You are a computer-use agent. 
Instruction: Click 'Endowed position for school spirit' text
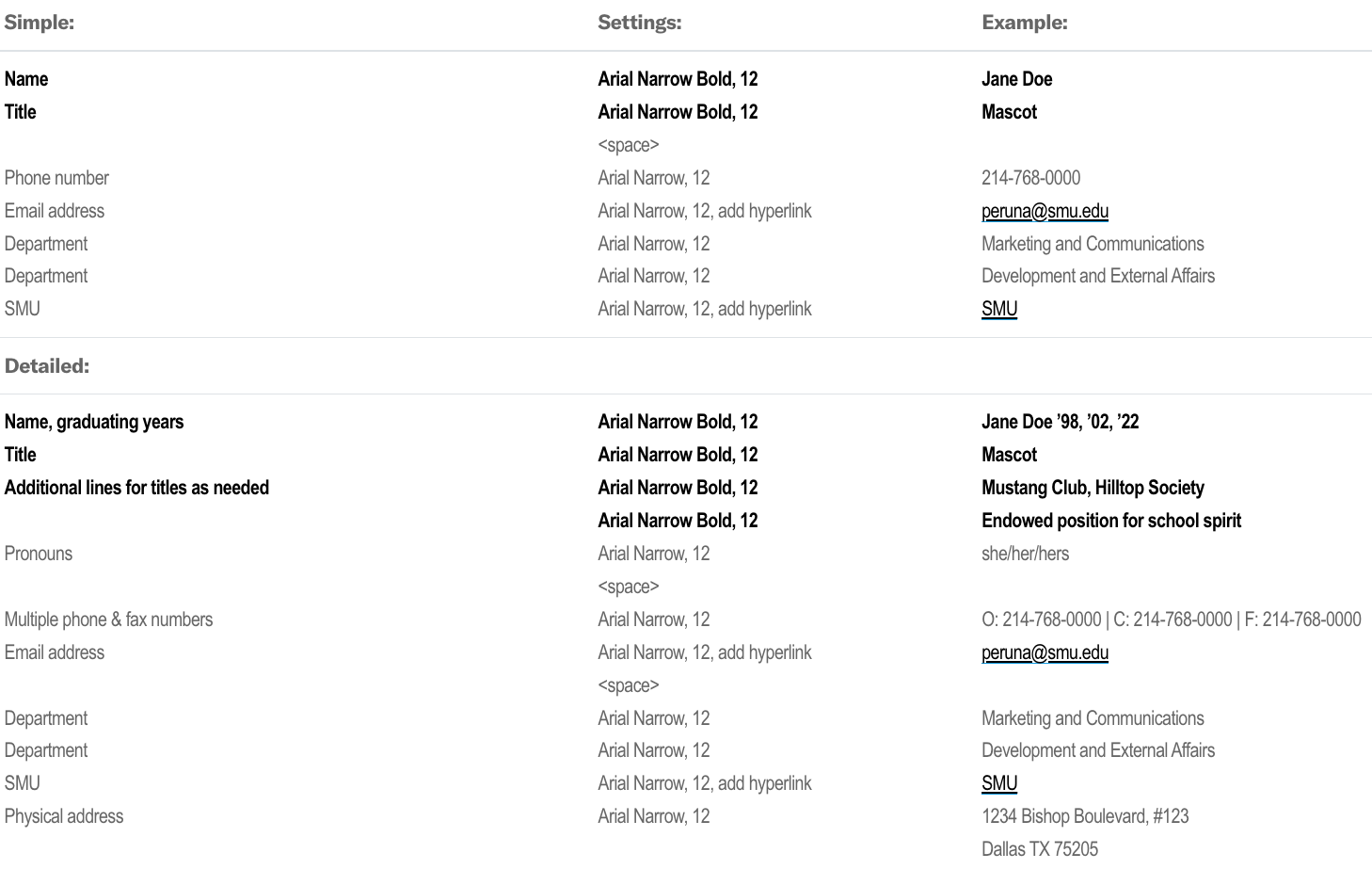point(1111,521)
